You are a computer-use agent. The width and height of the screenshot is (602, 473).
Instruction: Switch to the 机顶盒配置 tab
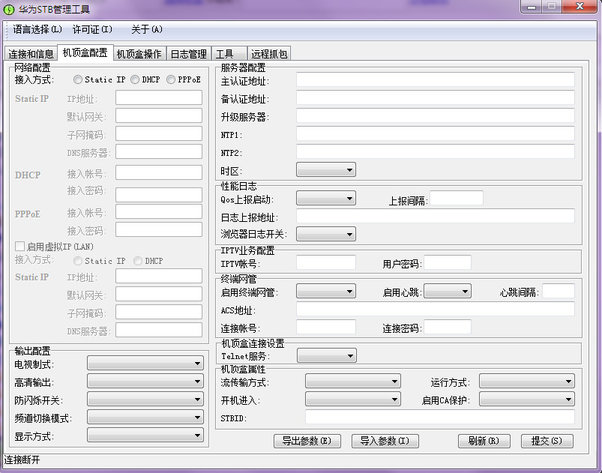click(x=85, y=53)
